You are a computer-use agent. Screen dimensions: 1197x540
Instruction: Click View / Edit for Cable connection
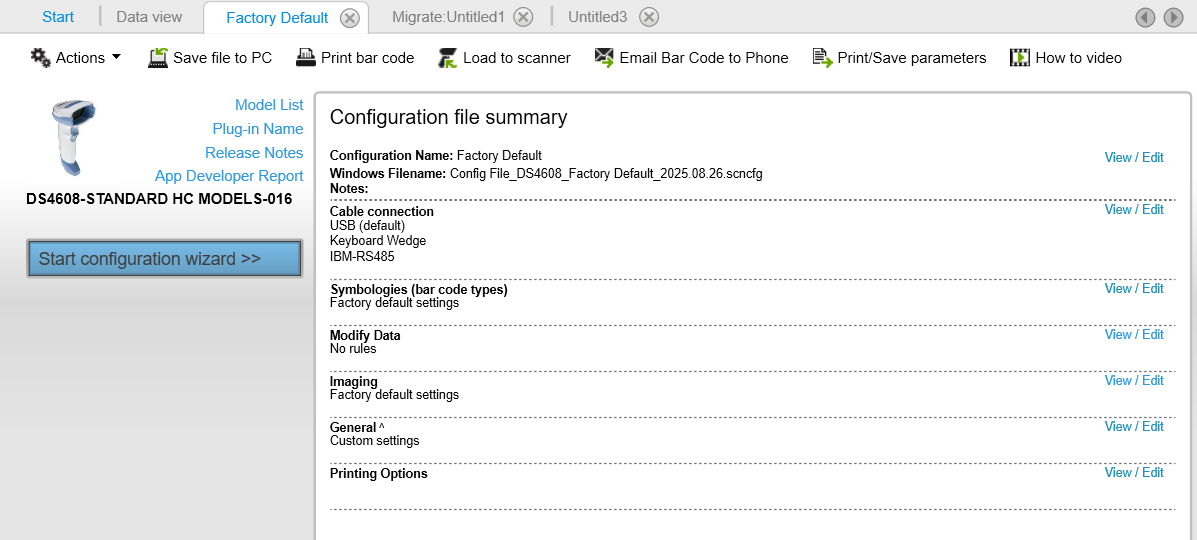[x=1134, y=210]
